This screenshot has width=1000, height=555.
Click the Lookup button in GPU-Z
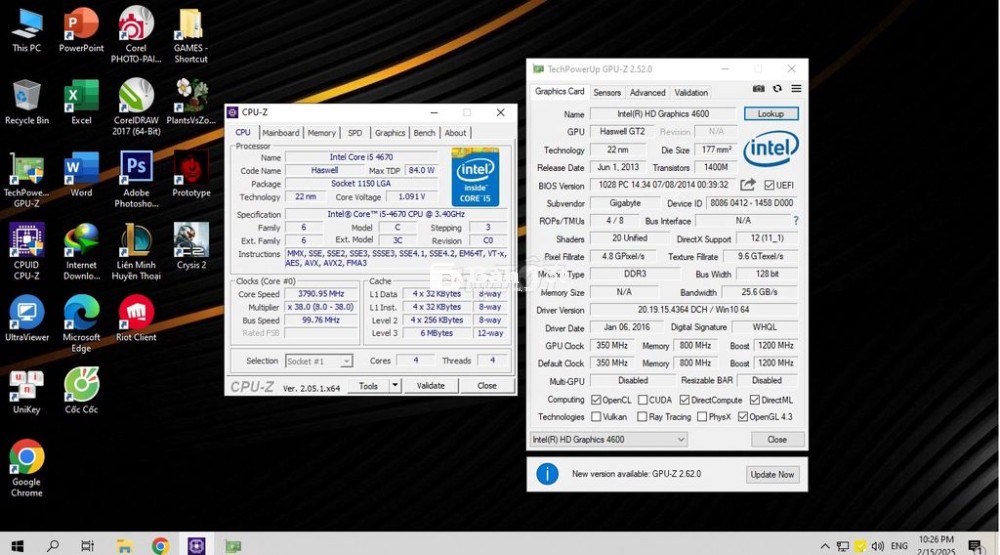(x=770, y=114)
